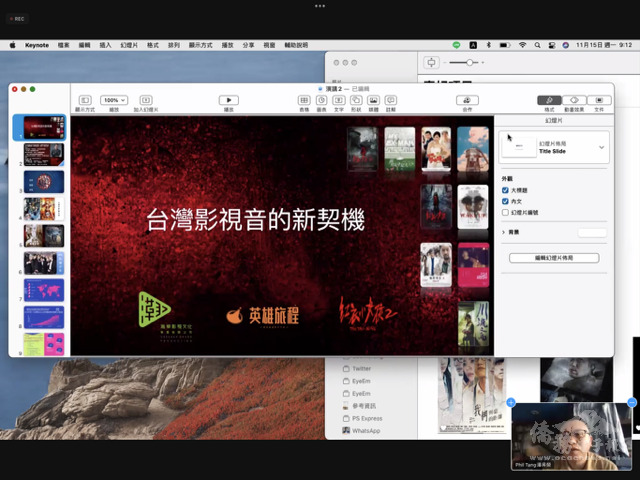Expand the 背景 background section
The width and height of the screenshot is (640, 480).
coord(503,232)
